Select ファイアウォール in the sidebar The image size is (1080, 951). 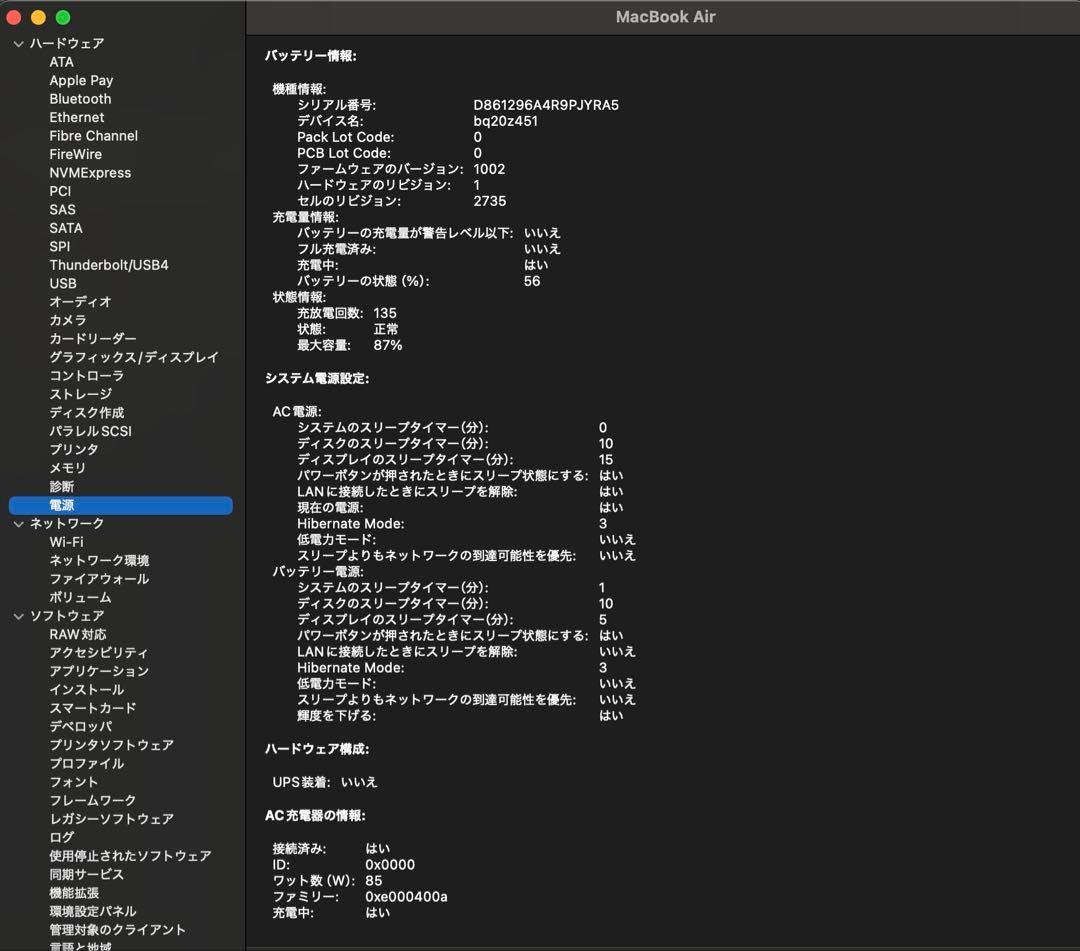(99, 579)
